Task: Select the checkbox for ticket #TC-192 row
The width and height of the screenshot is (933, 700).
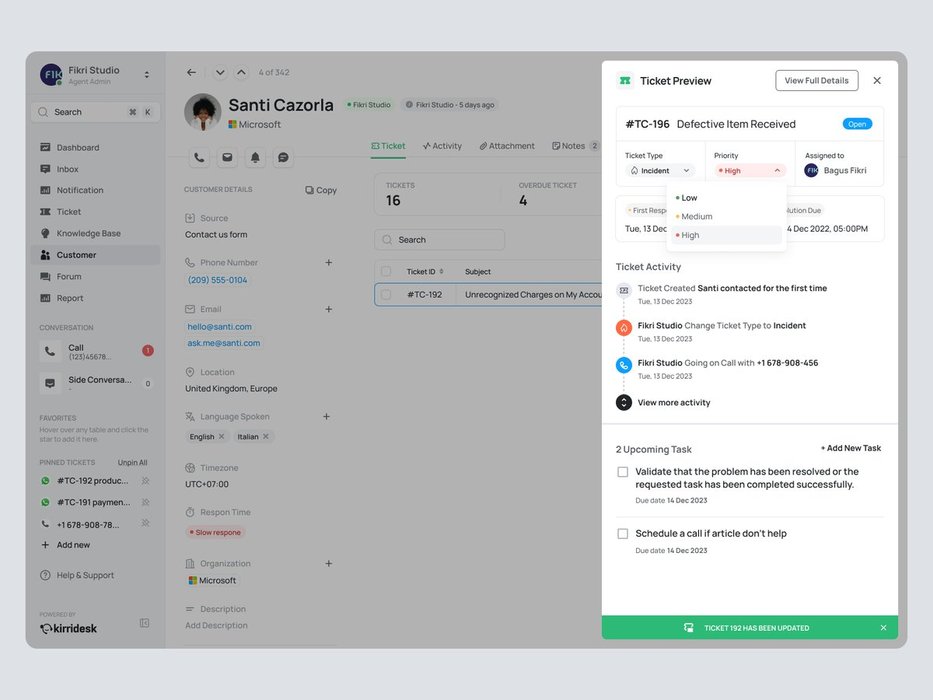Action: point(386,295)
